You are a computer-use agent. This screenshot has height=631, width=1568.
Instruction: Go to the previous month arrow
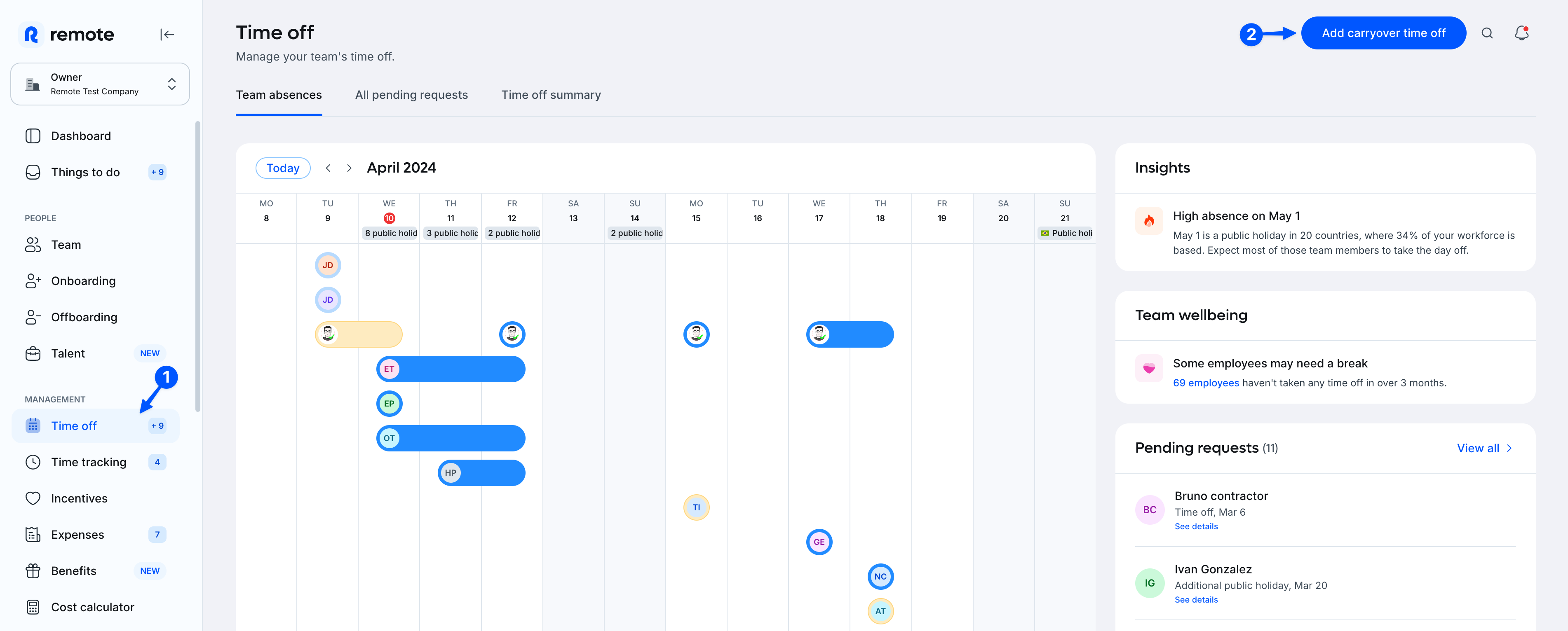pyautogui.click(x=328, y=168)
